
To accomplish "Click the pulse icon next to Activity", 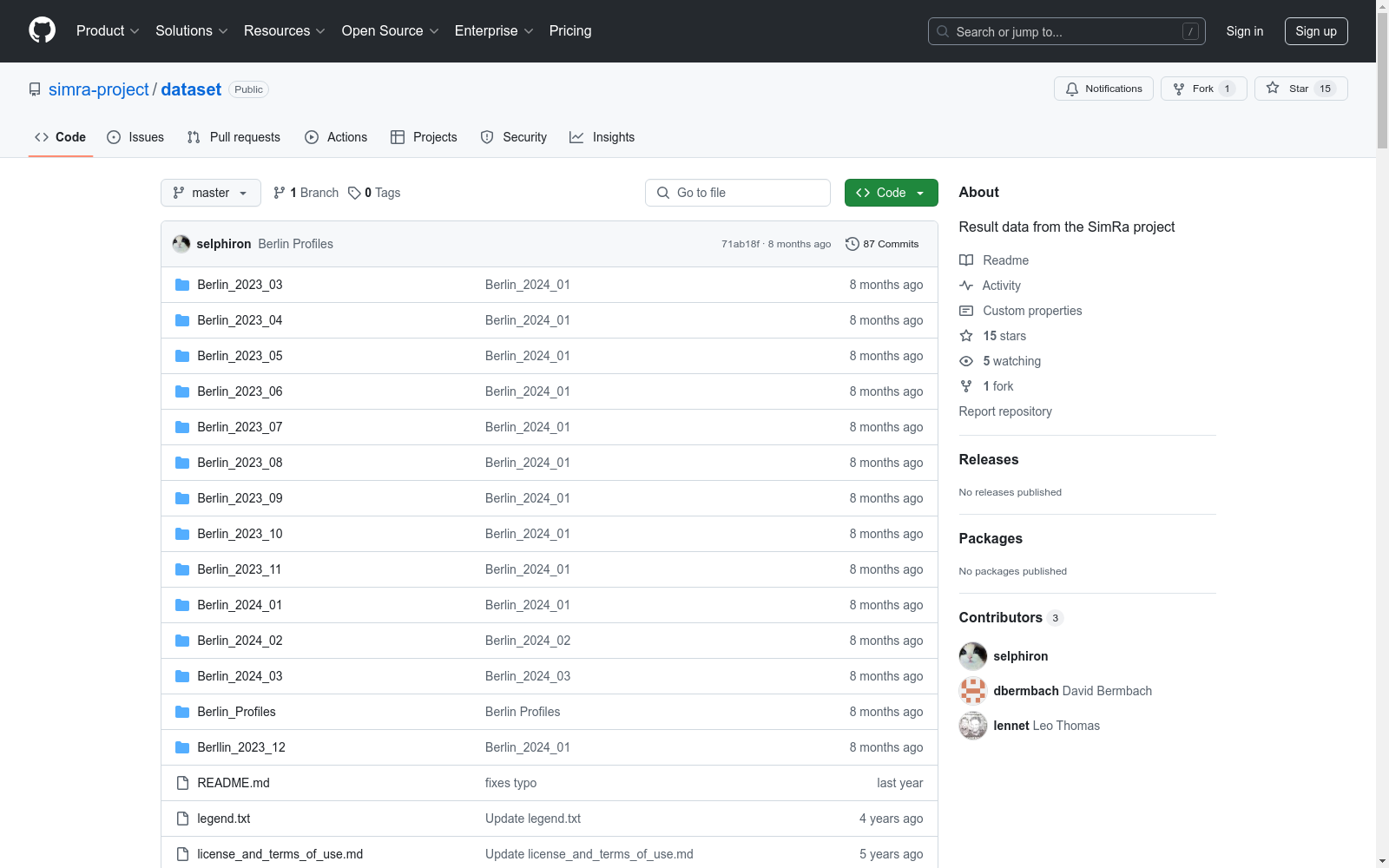I will point(966,286).
